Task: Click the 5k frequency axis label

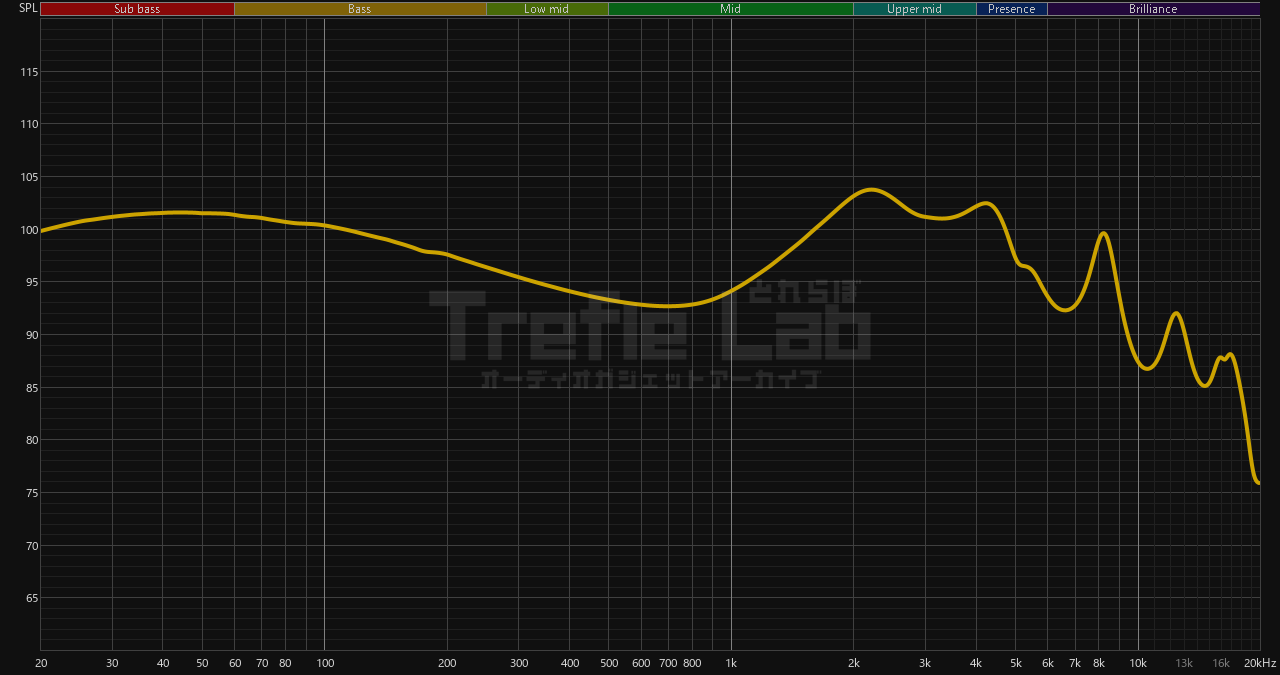Action: point(1016,663)
